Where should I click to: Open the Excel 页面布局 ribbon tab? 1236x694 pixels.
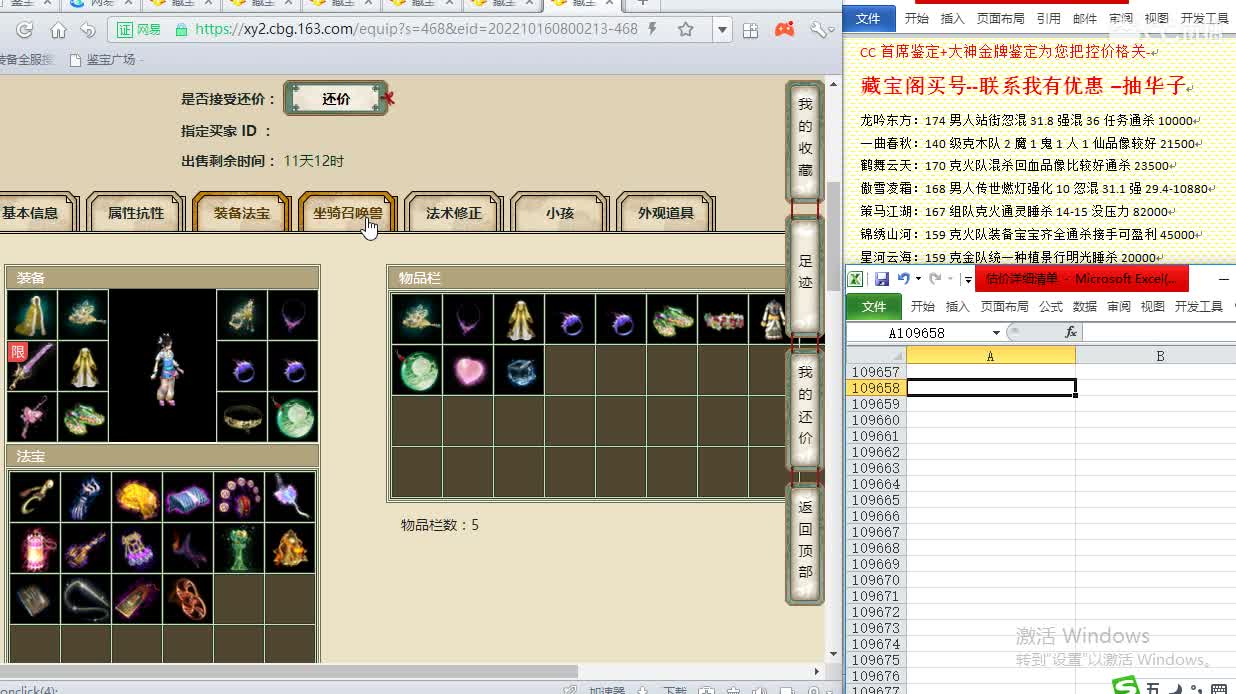point(1004,307)
